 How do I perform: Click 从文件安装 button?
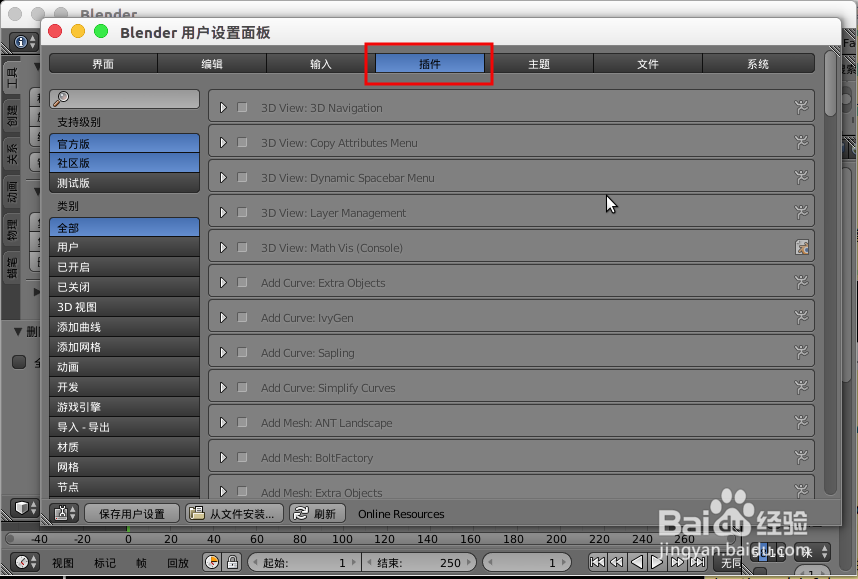tap(234, 513)
